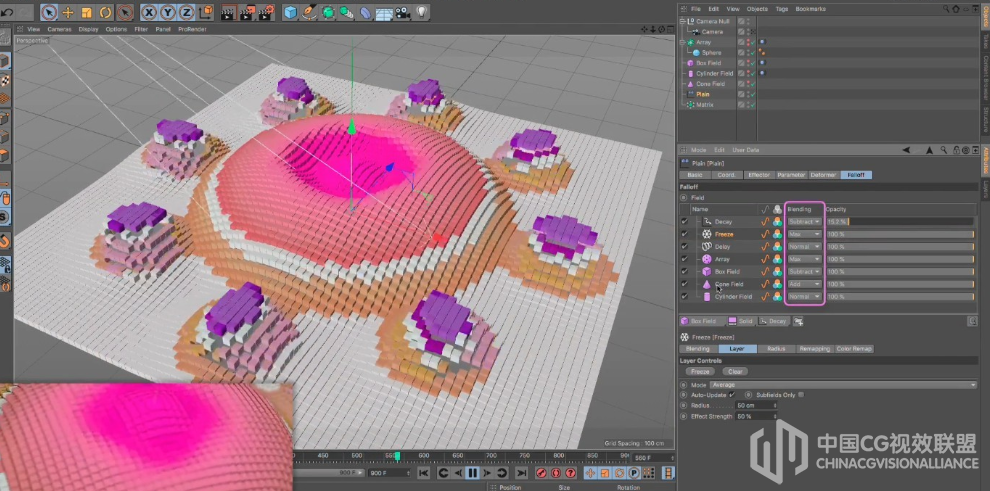Open the viewport Cameras menu
Image resolution: width=990 pixels, height=491 pixels.
pyautogui.click(x=59, y=29)
